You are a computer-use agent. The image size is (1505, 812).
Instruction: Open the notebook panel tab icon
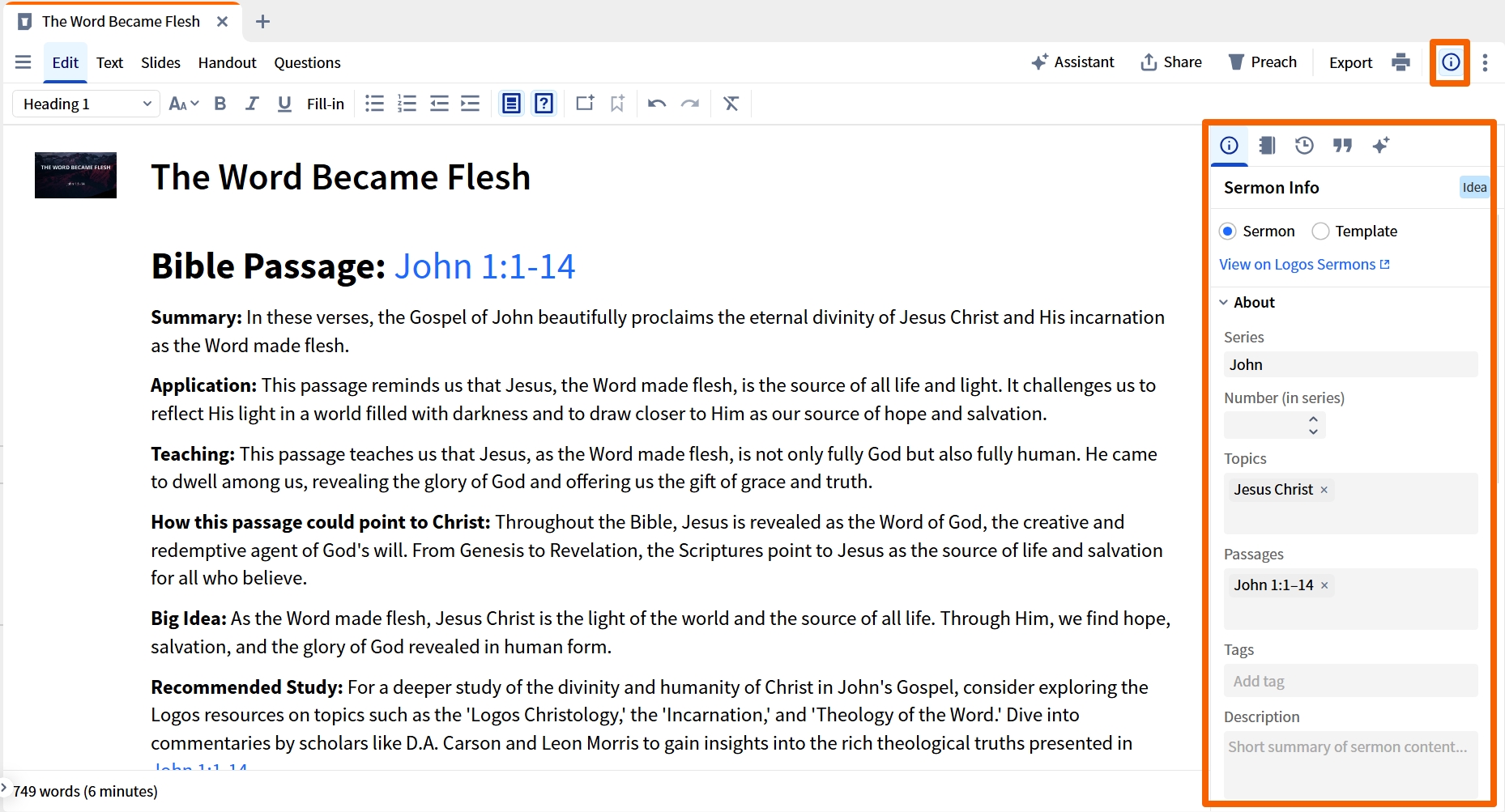(1267, 146)
